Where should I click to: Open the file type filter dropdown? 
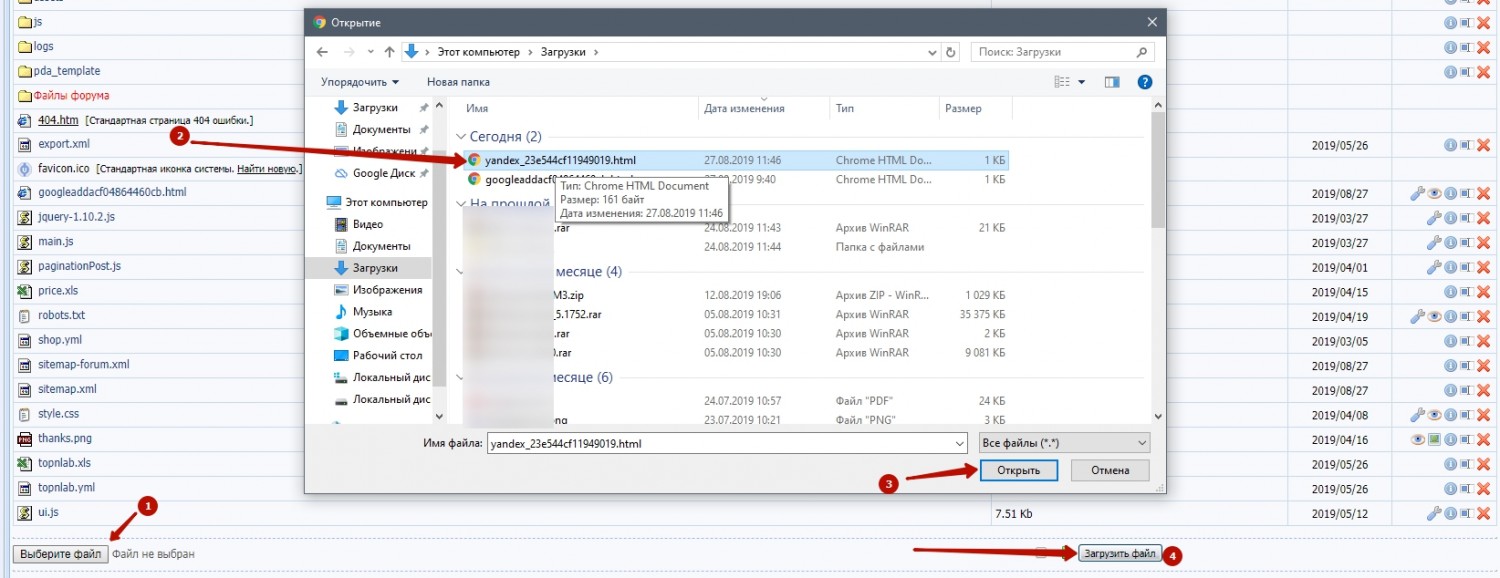[1063, 442]
